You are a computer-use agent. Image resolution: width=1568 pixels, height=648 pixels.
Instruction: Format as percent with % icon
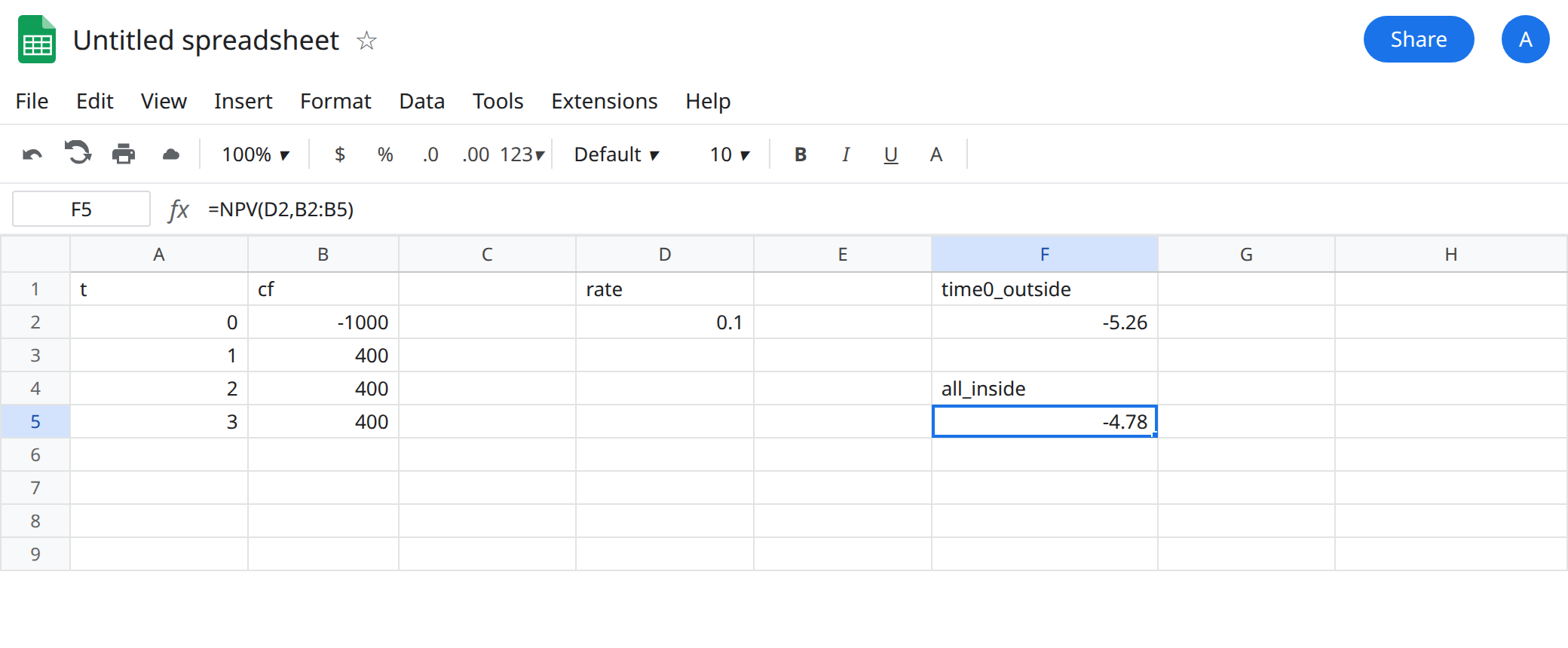pyautogui.click(x=385, y=154)
